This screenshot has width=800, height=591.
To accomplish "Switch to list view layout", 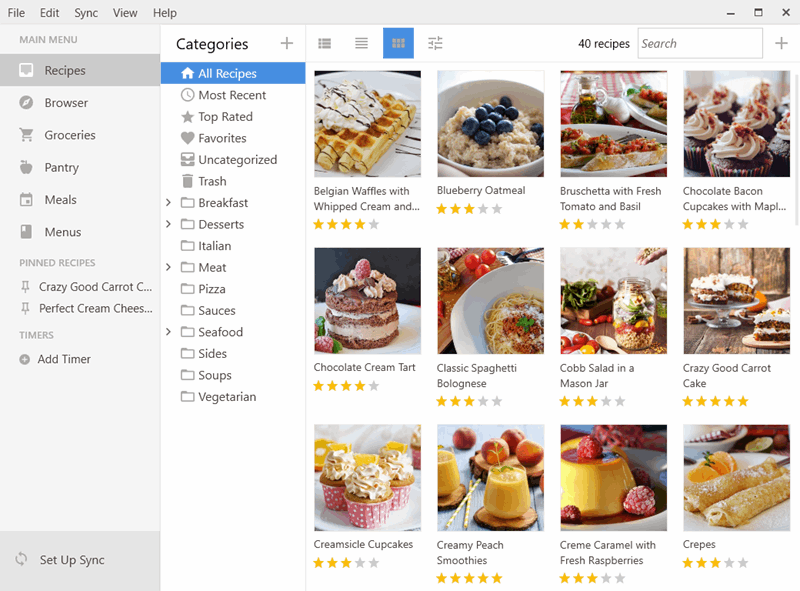I will point(325,43).
